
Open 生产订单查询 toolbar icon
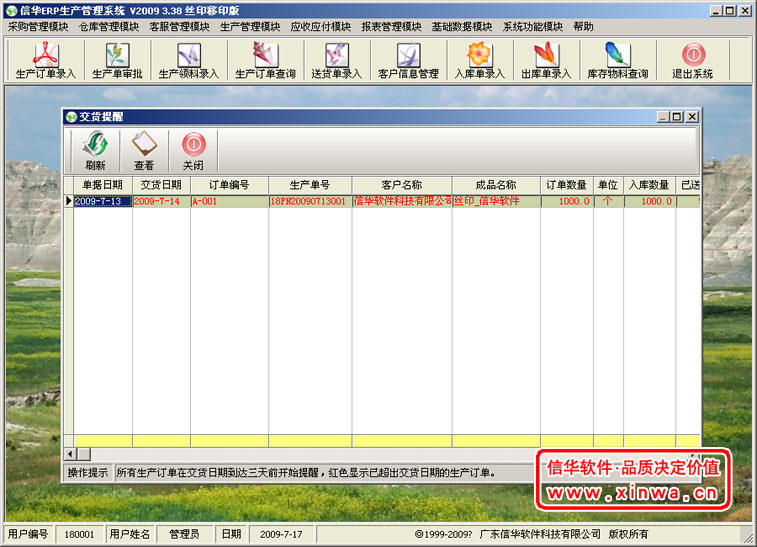pyautogui.click(x=265, y=60)
